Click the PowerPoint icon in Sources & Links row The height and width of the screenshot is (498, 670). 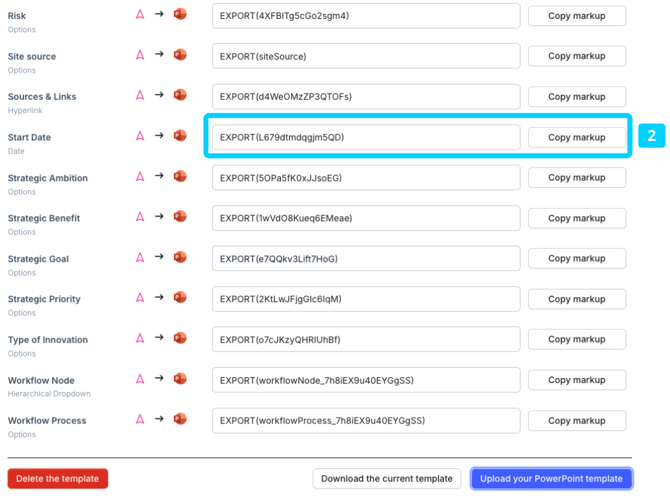click(180, 95)
